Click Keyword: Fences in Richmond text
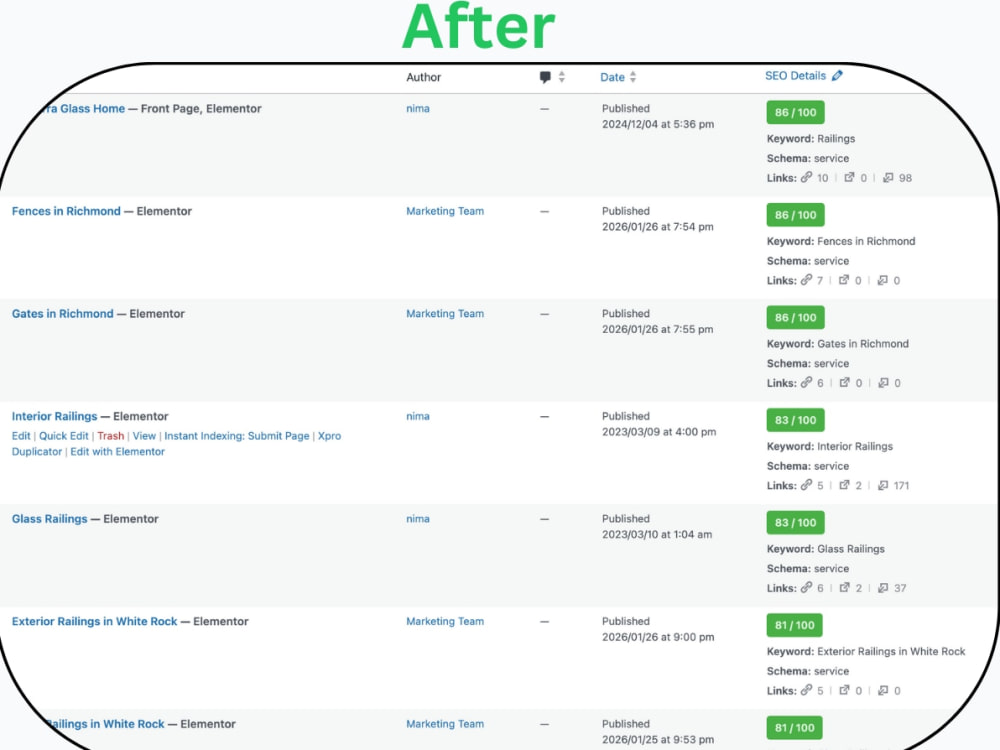 click(x=841, y=241)
